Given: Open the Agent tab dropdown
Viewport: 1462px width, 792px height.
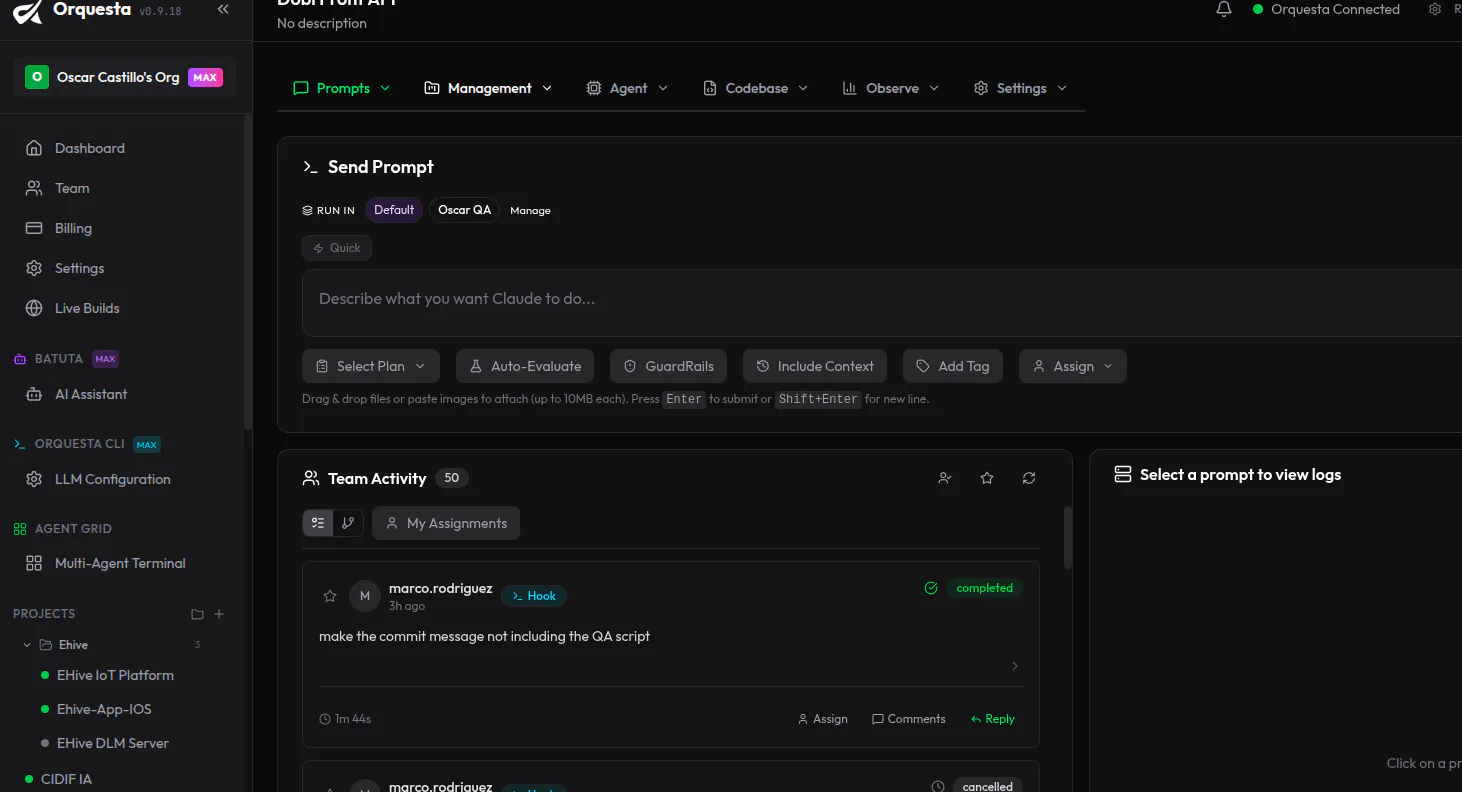Looking at the screenshot, I should [627, 88].
